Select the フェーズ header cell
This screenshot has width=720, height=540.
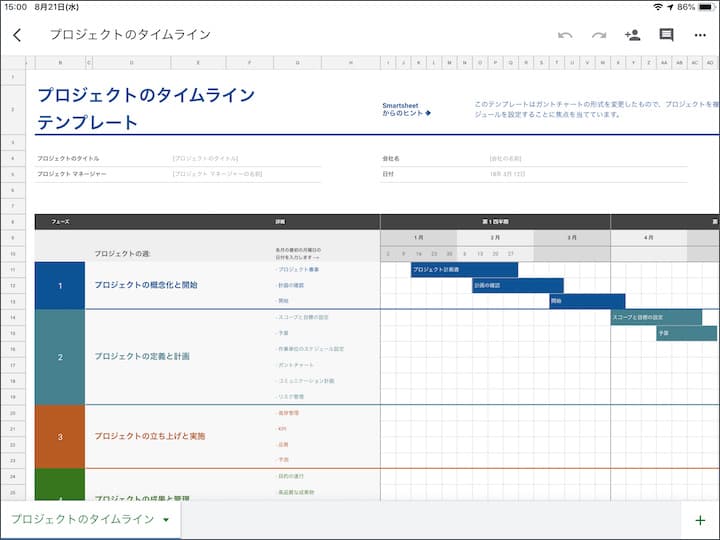60,222
